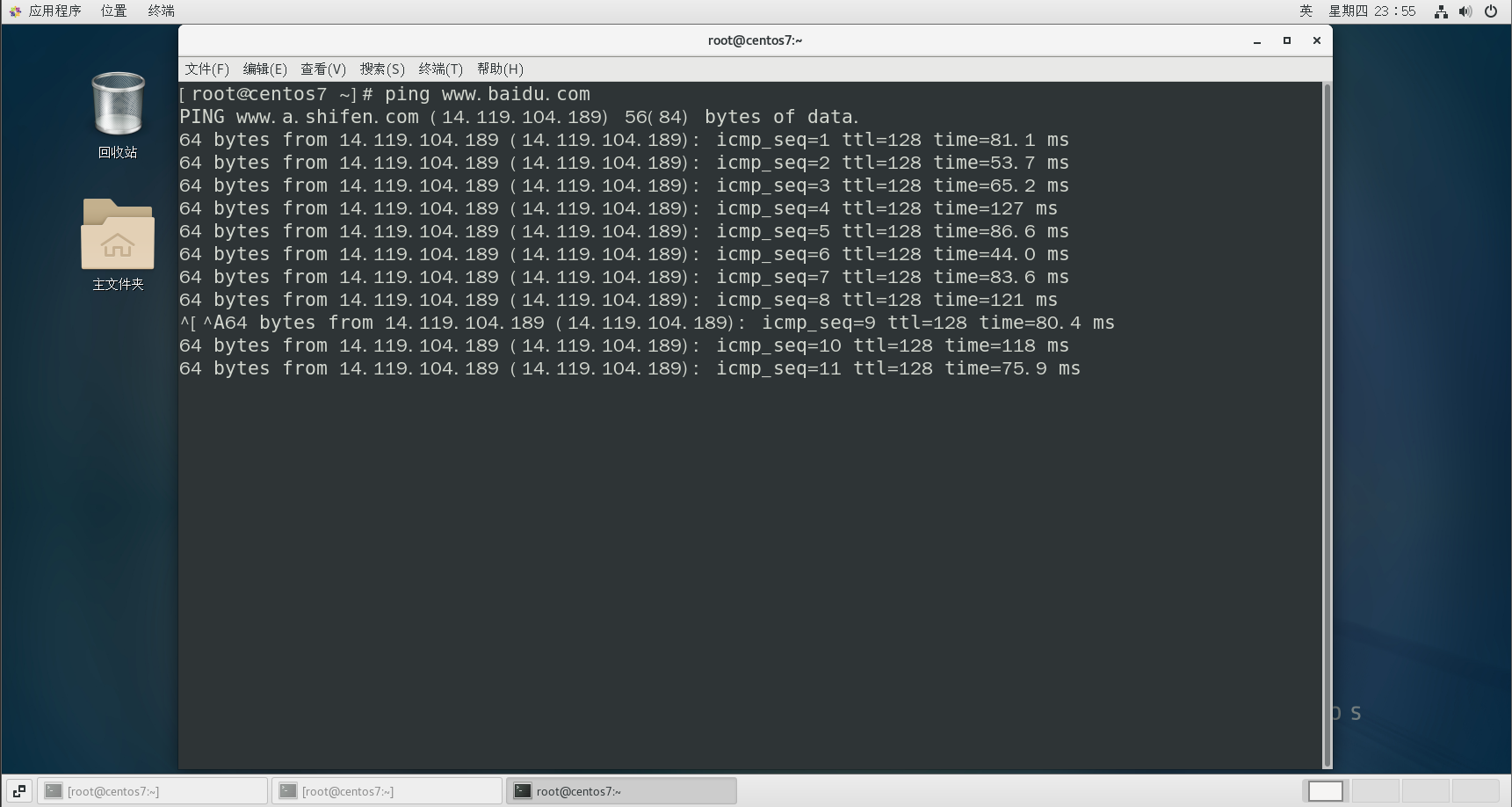Switch to second [root@centos7:~] taskbar window

(387, 791)
